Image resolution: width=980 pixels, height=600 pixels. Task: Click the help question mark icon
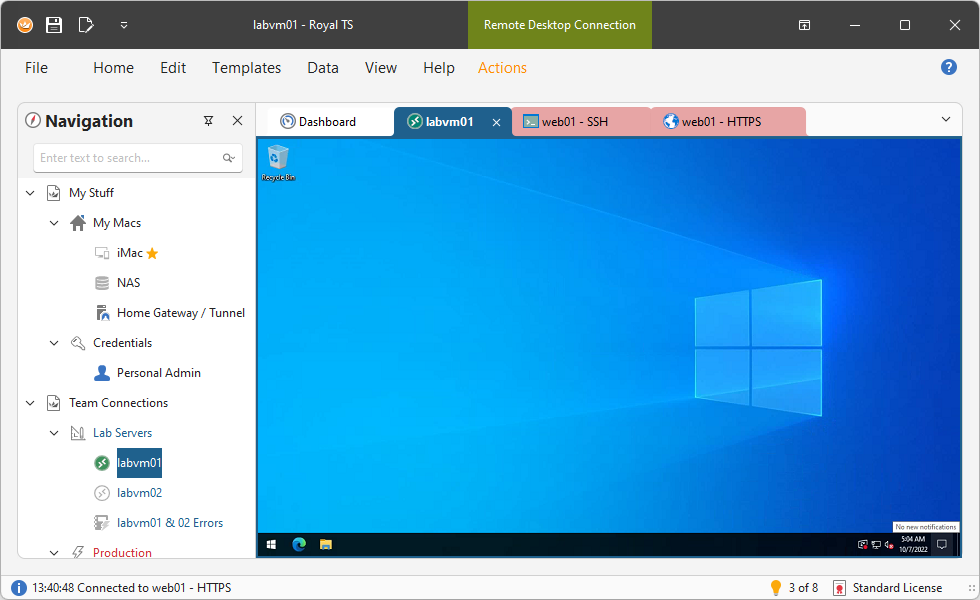click(x=949, y=67)
